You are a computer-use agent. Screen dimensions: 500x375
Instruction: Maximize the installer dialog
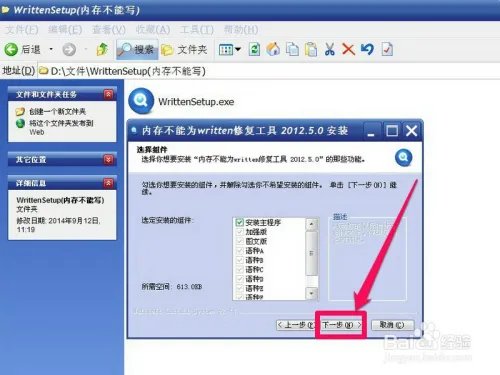tap(392, 131)
